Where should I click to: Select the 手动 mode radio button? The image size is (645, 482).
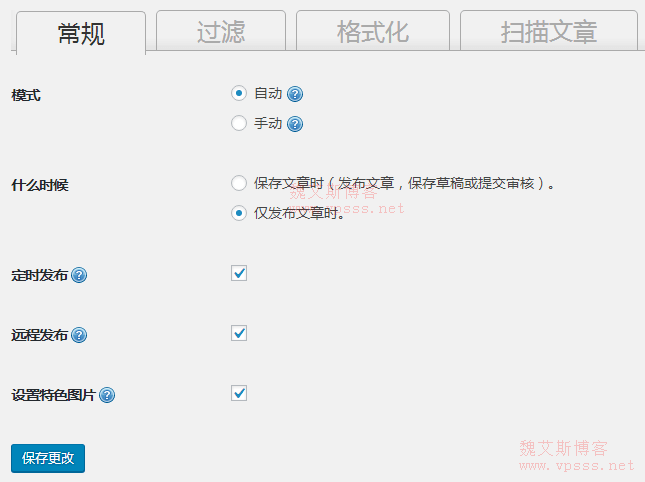239,124
